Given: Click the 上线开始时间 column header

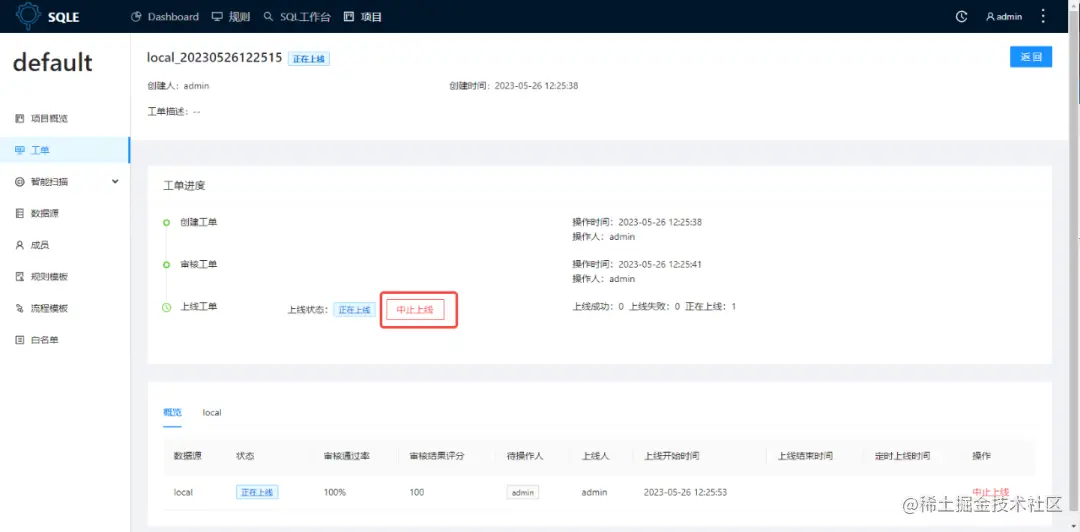Looking at the screenshot, I should tap(672, 456).
